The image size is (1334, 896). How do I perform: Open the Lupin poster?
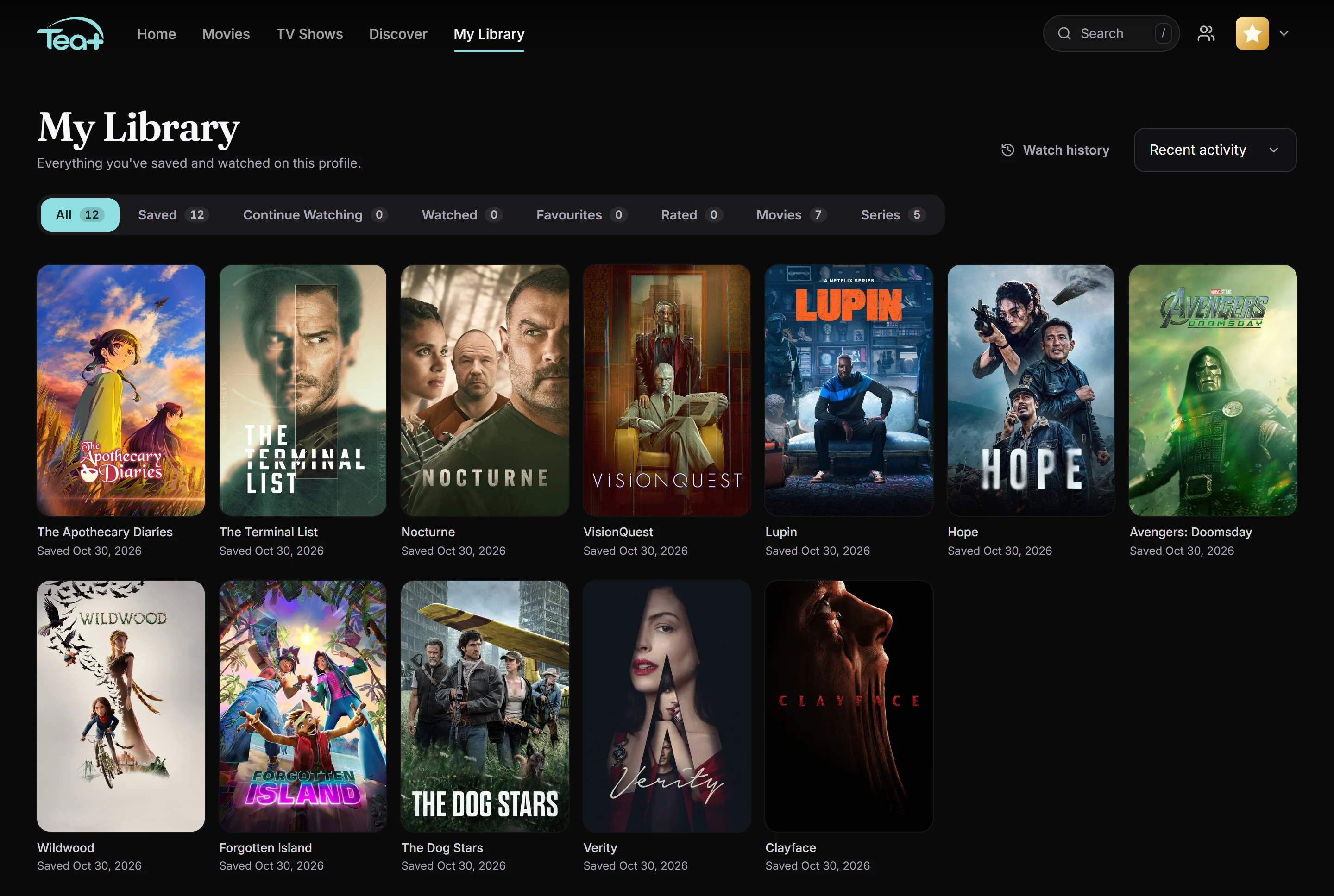pos(849,390)
